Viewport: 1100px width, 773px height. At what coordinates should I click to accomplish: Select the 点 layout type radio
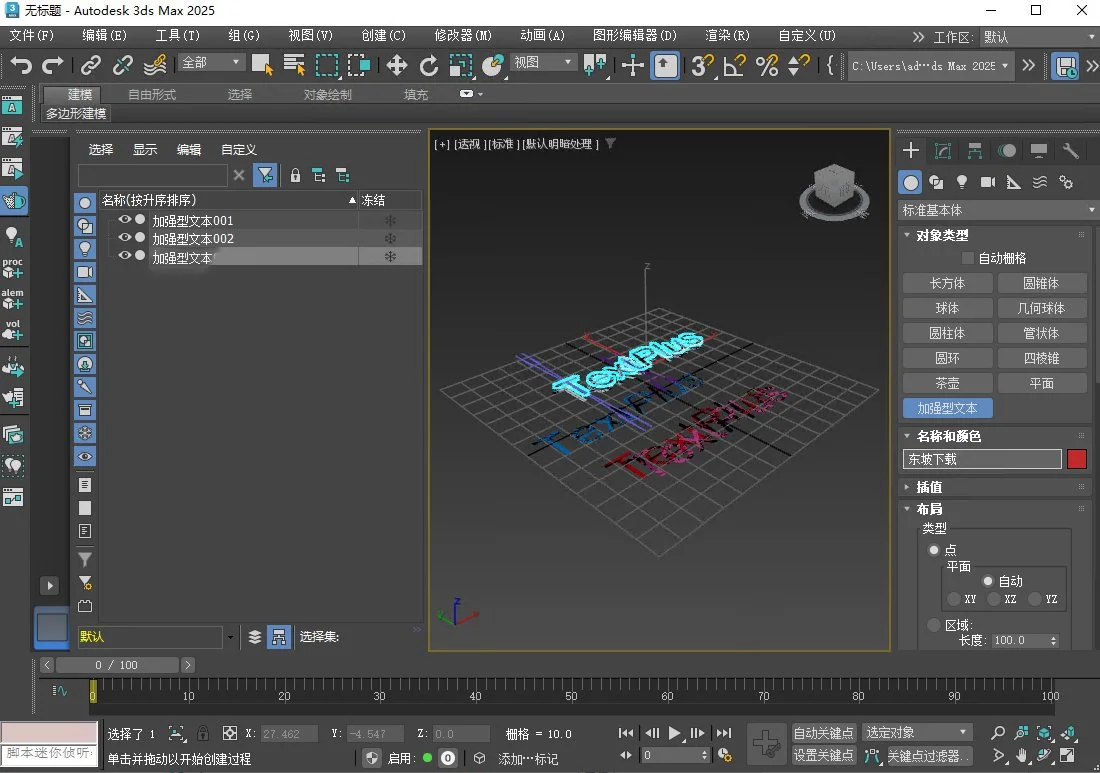tap(934, 550)
